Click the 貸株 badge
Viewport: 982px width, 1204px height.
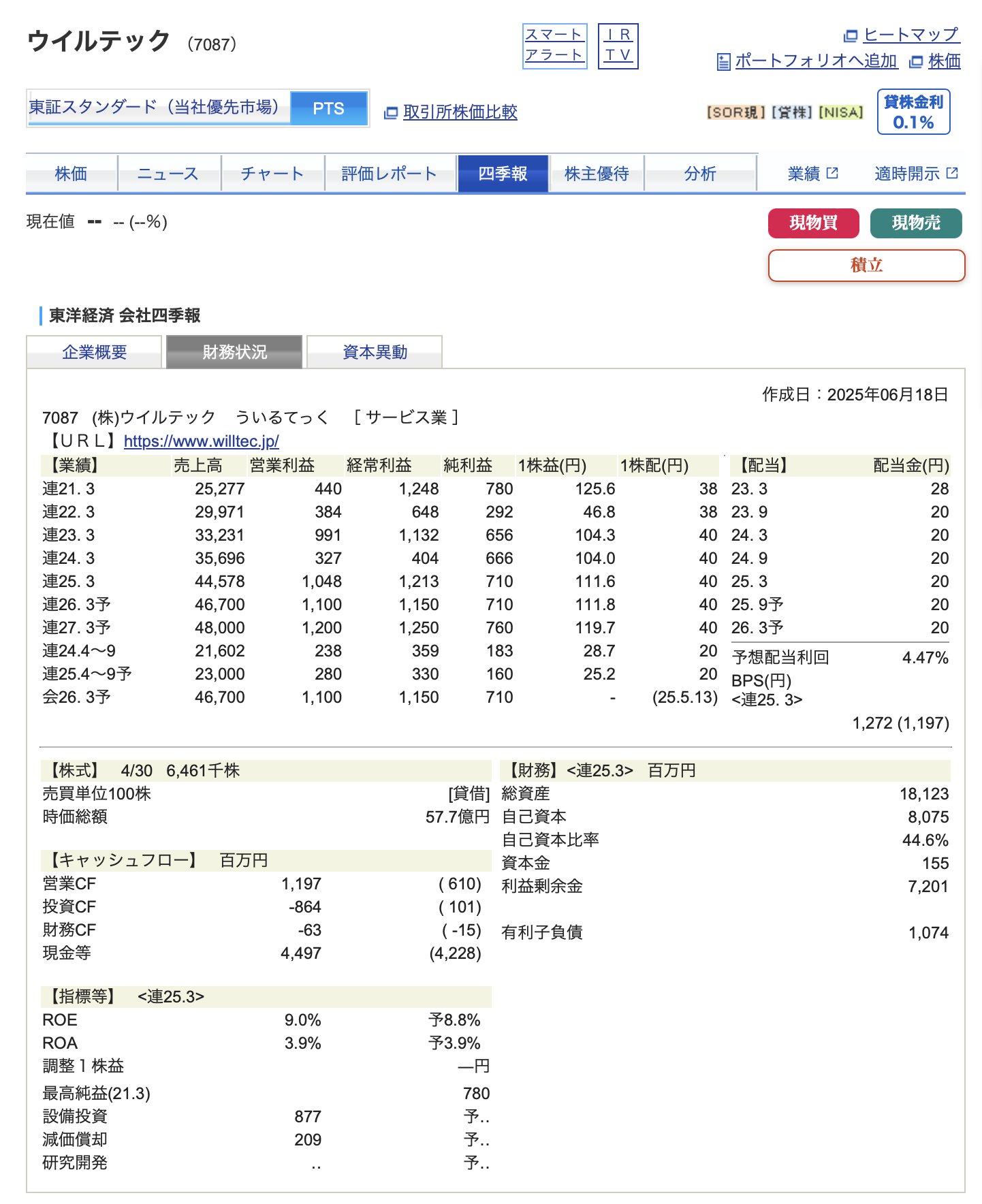point(791,112)
